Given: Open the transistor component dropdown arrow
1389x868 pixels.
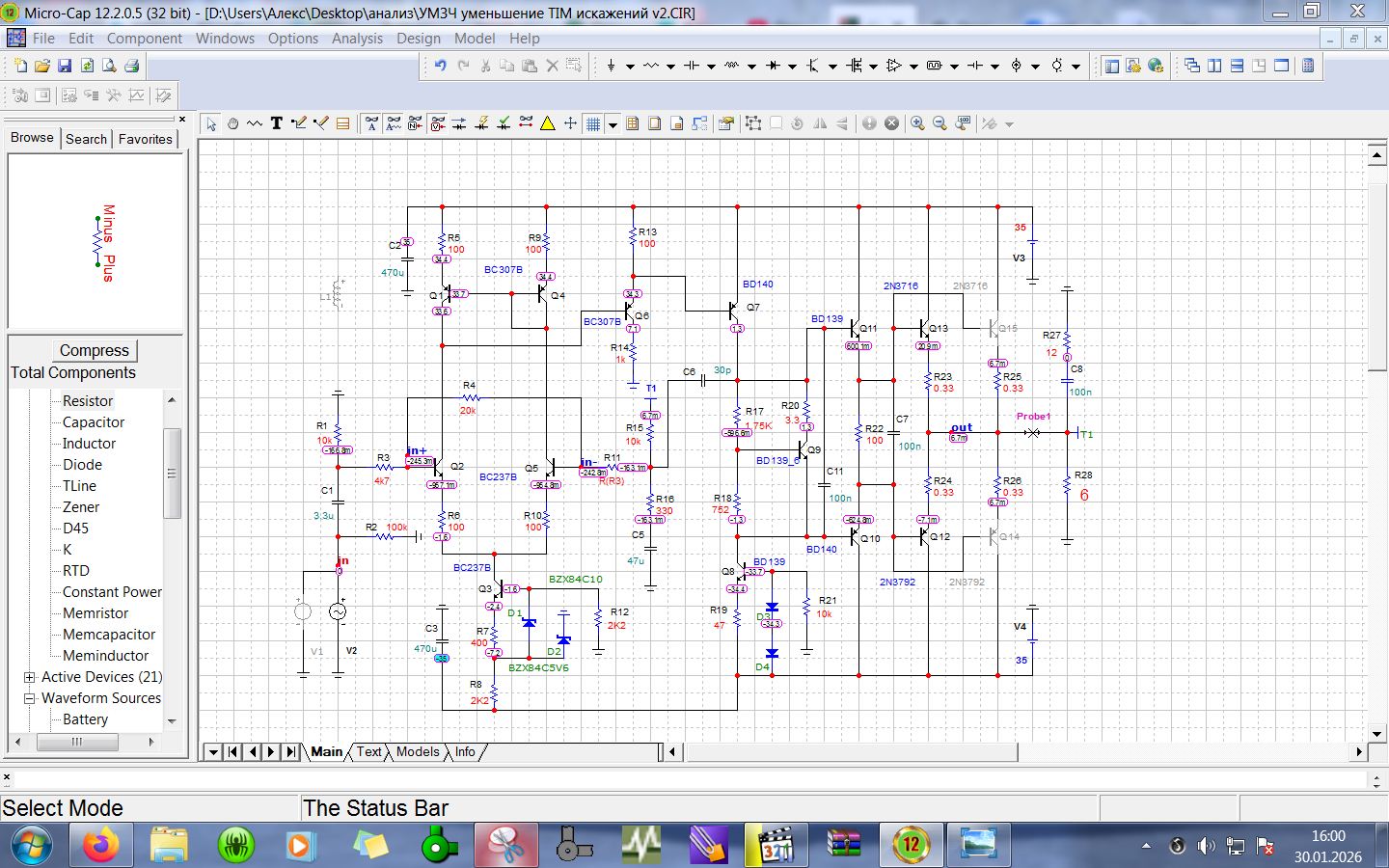Looking at the screenshot, I should point(832,67).
